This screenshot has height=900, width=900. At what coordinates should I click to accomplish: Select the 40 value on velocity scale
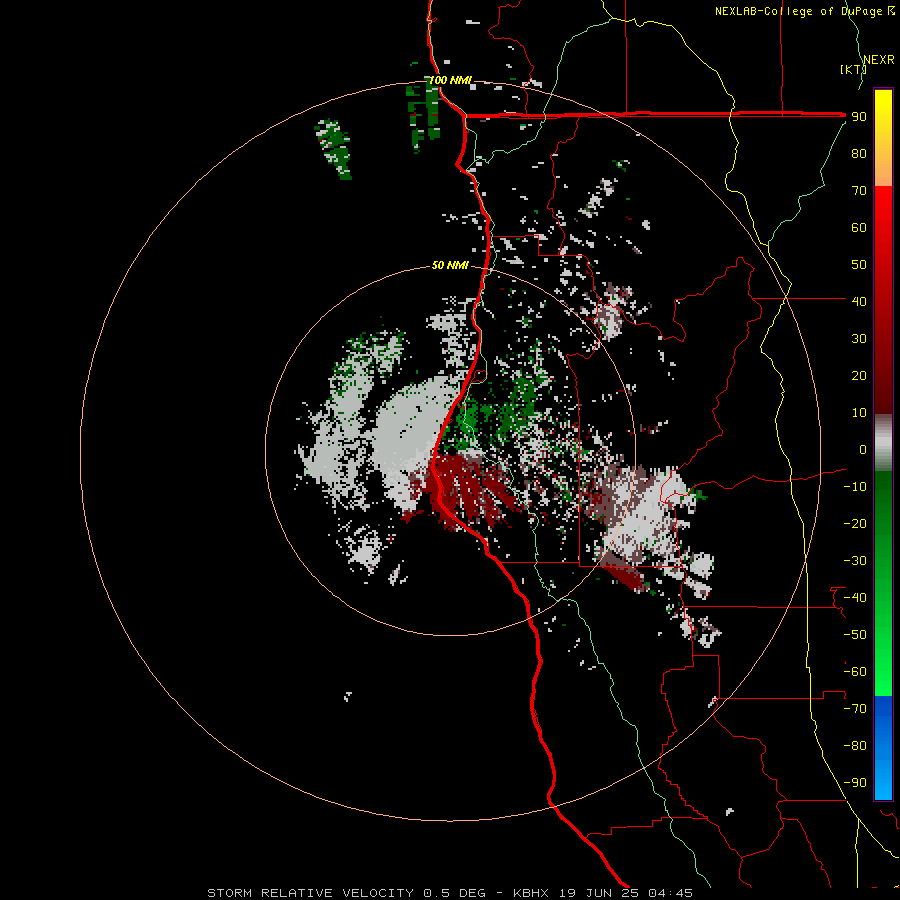pyautogui.click(x=859, y=301)
